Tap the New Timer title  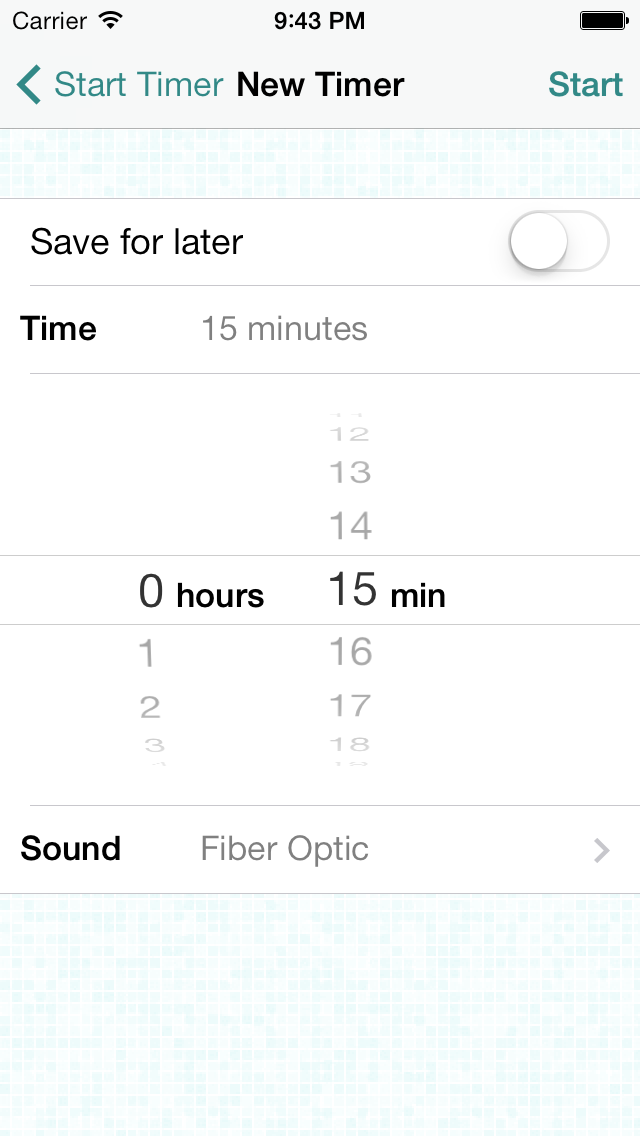coord(320,85)
